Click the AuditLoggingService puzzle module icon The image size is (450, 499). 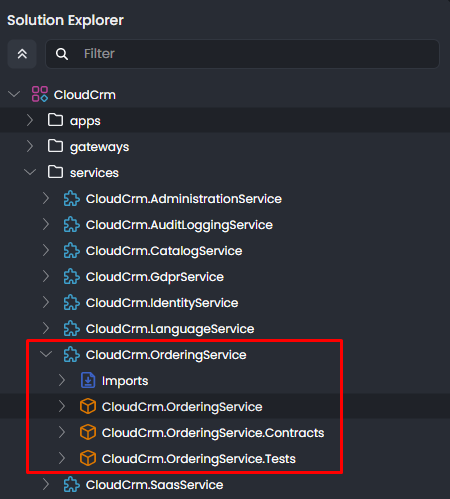(x=72, y=225)
